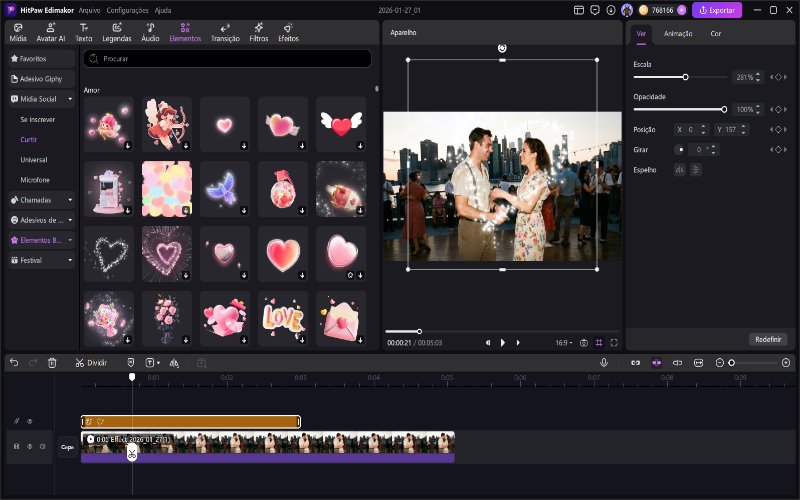The width and height of the screenshot is (800, 500).
Task: Add coins with the purple plus icon
Action: click(682, 10)
